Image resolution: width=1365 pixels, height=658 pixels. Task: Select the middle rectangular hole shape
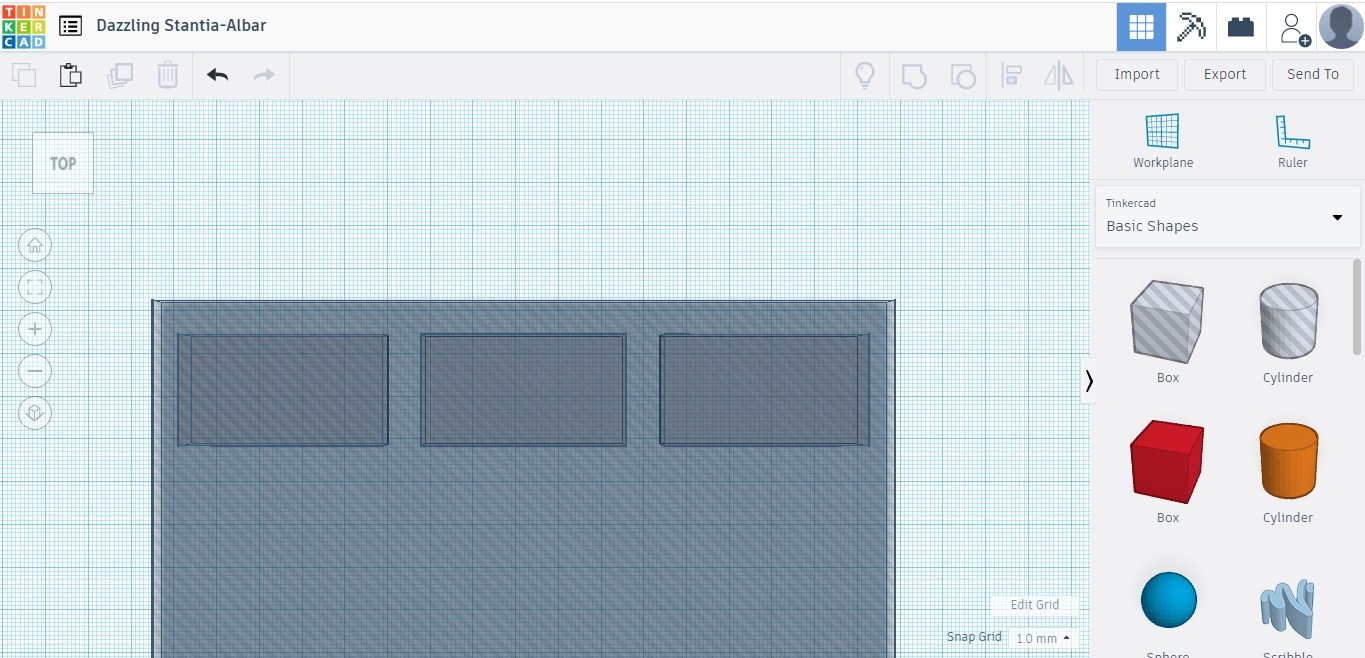point(524,390)
